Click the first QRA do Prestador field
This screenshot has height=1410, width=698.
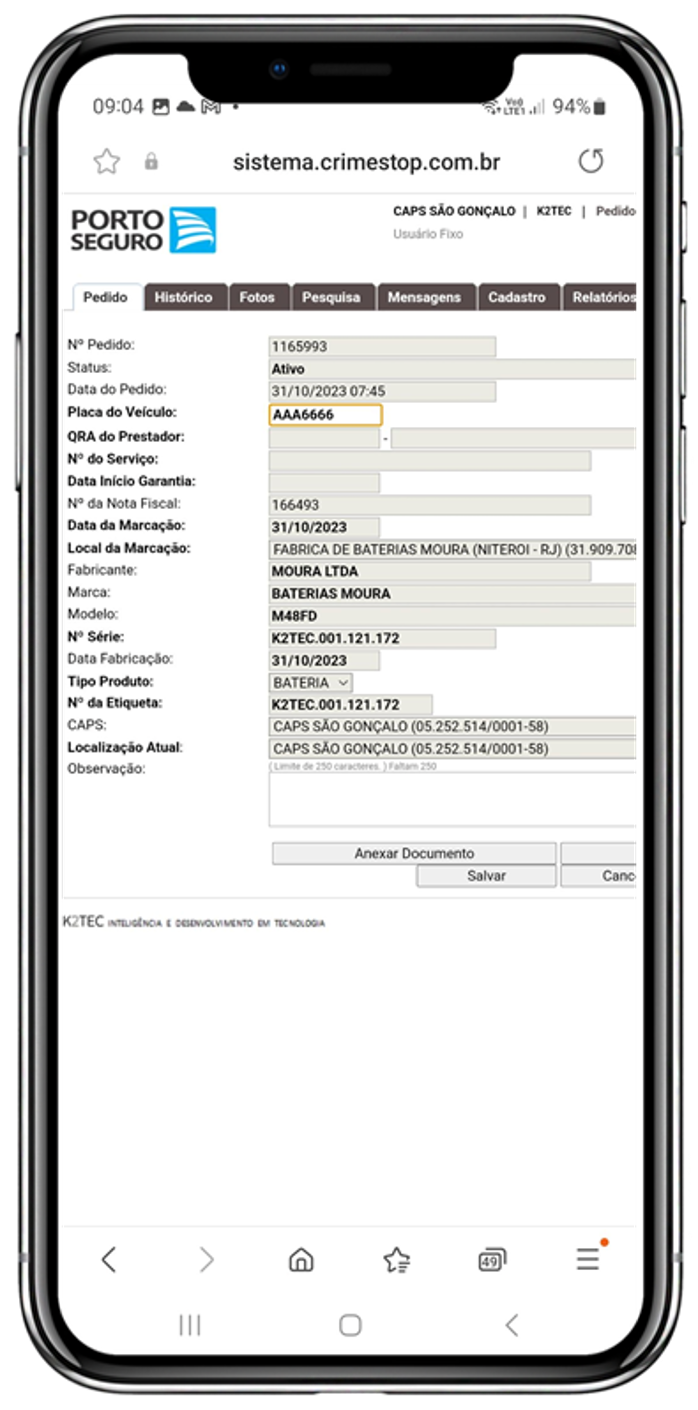(324, 438)
